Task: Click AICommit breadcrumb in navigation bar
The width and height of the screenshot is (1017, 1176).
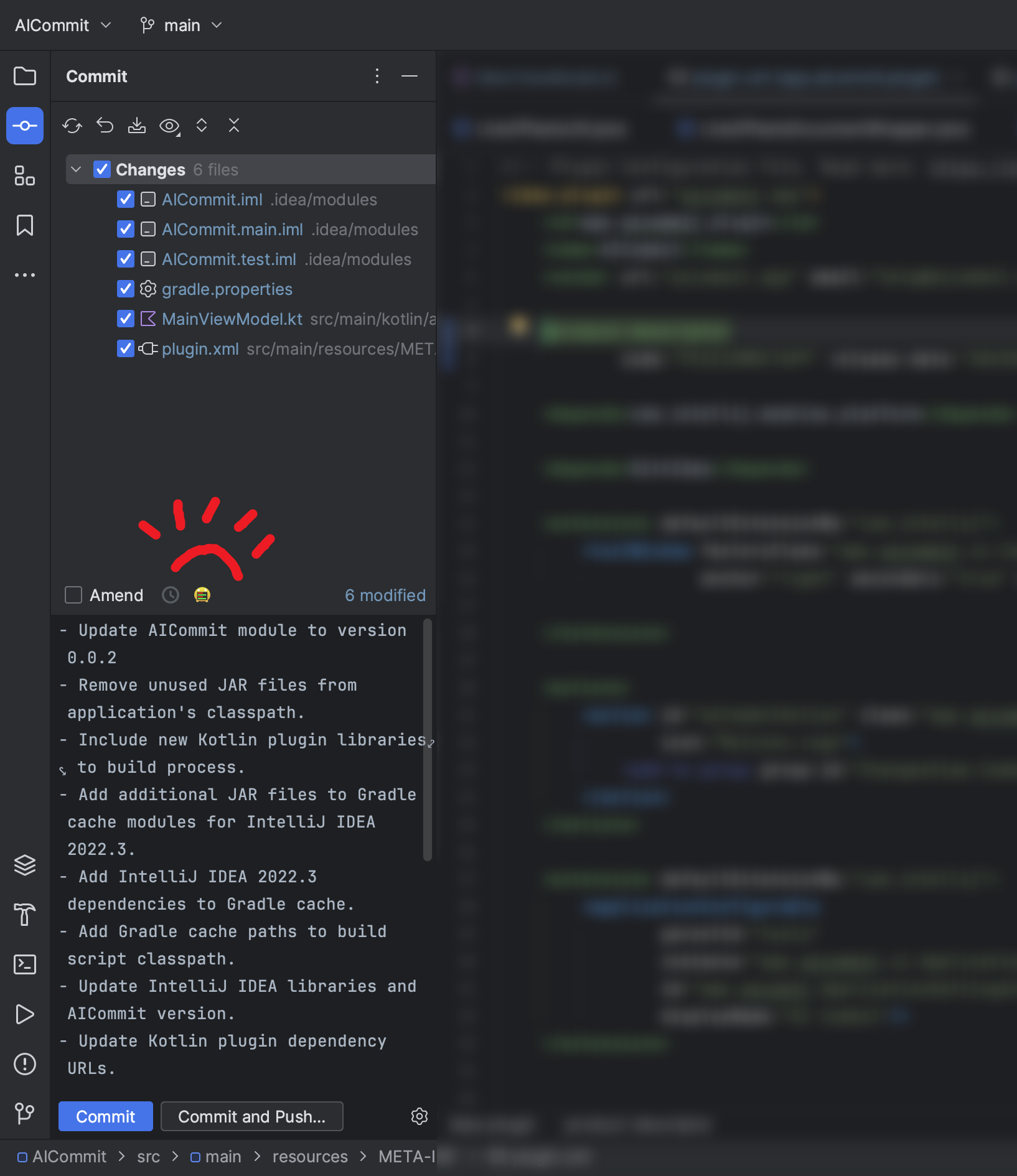Action: coord(62,1157)
